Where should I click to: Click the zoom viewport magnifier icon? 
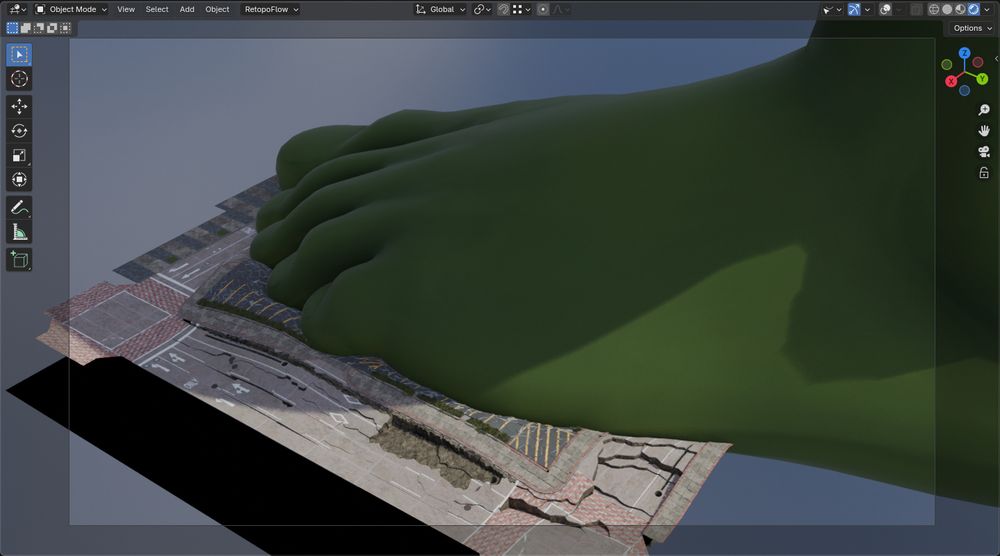tap(984, 110)
